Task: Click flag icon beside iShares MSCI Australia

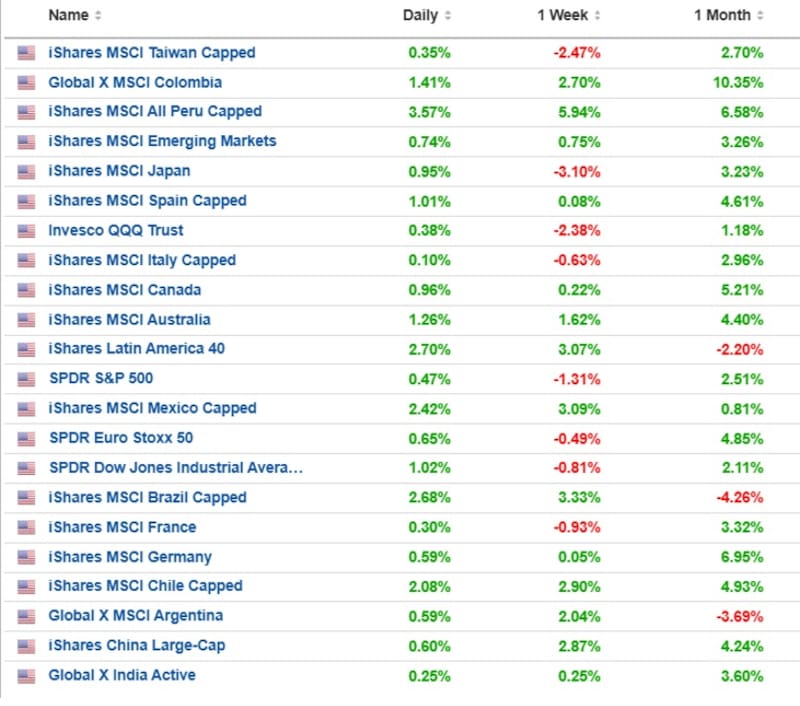Action: coord(26,320)
